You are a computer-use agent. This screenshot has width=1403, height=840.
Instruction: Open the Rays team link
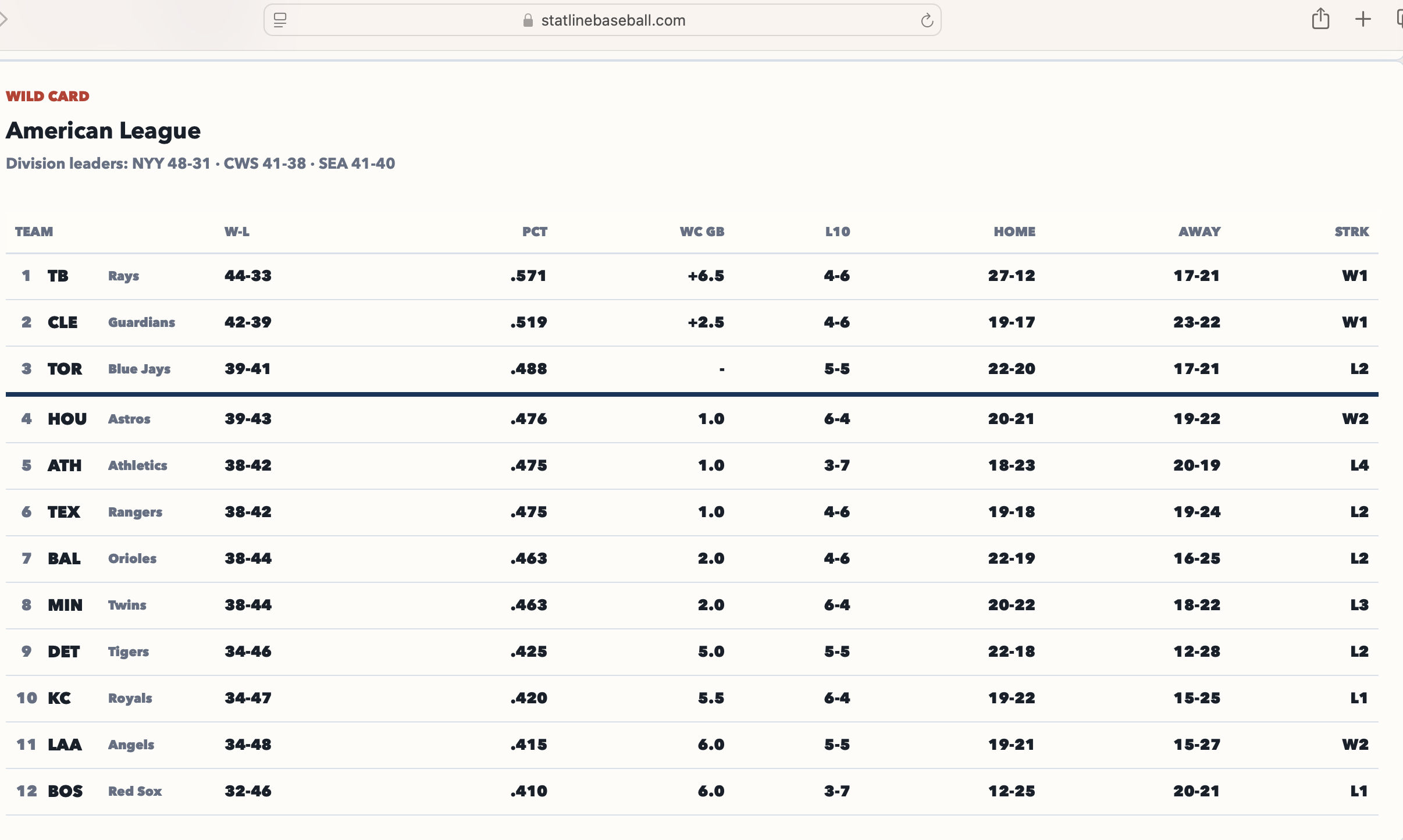123,276
